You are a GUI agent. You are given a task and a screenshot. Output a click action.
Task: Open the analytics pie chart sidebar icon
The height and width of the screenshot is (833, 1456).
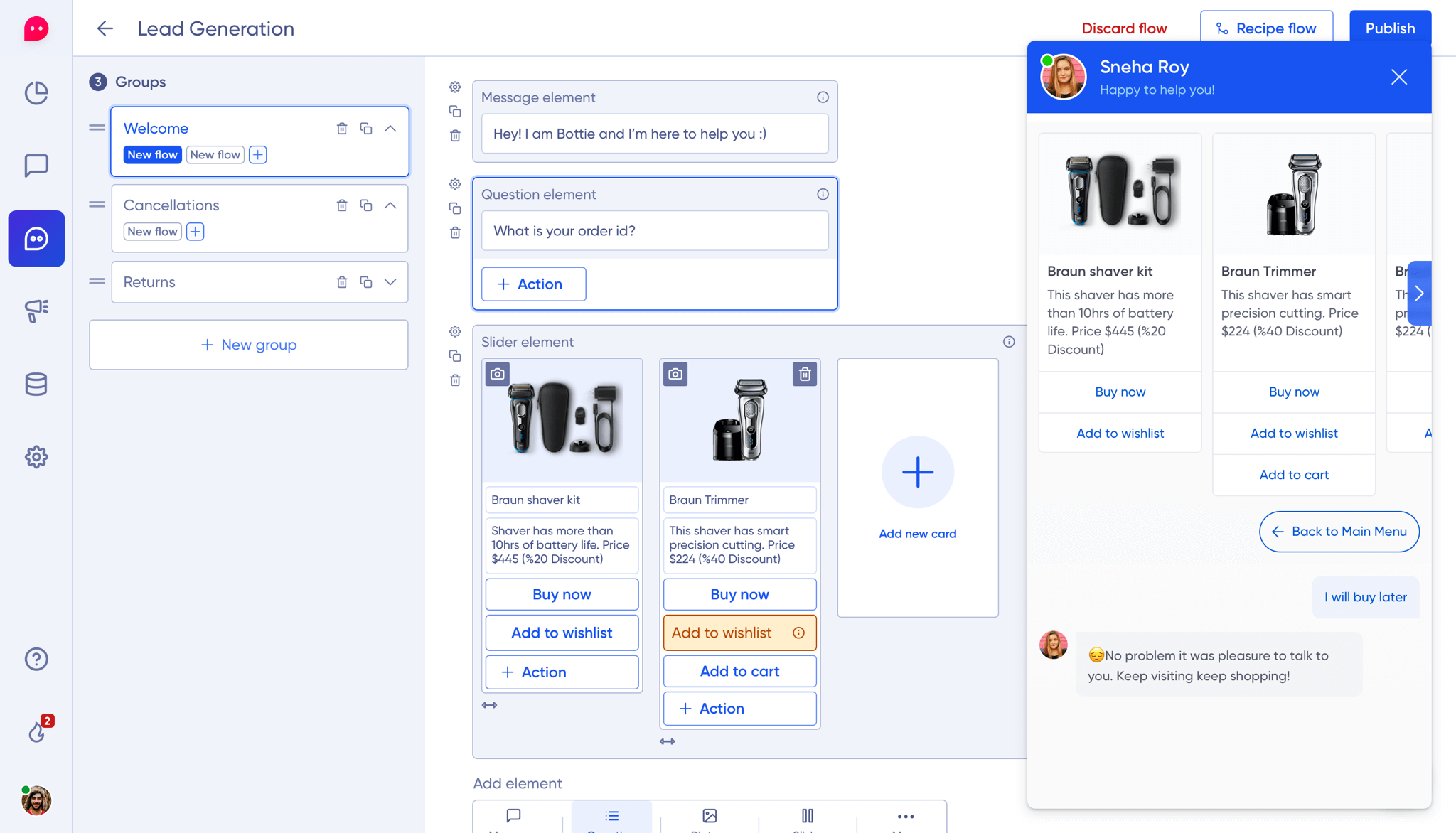36,92
